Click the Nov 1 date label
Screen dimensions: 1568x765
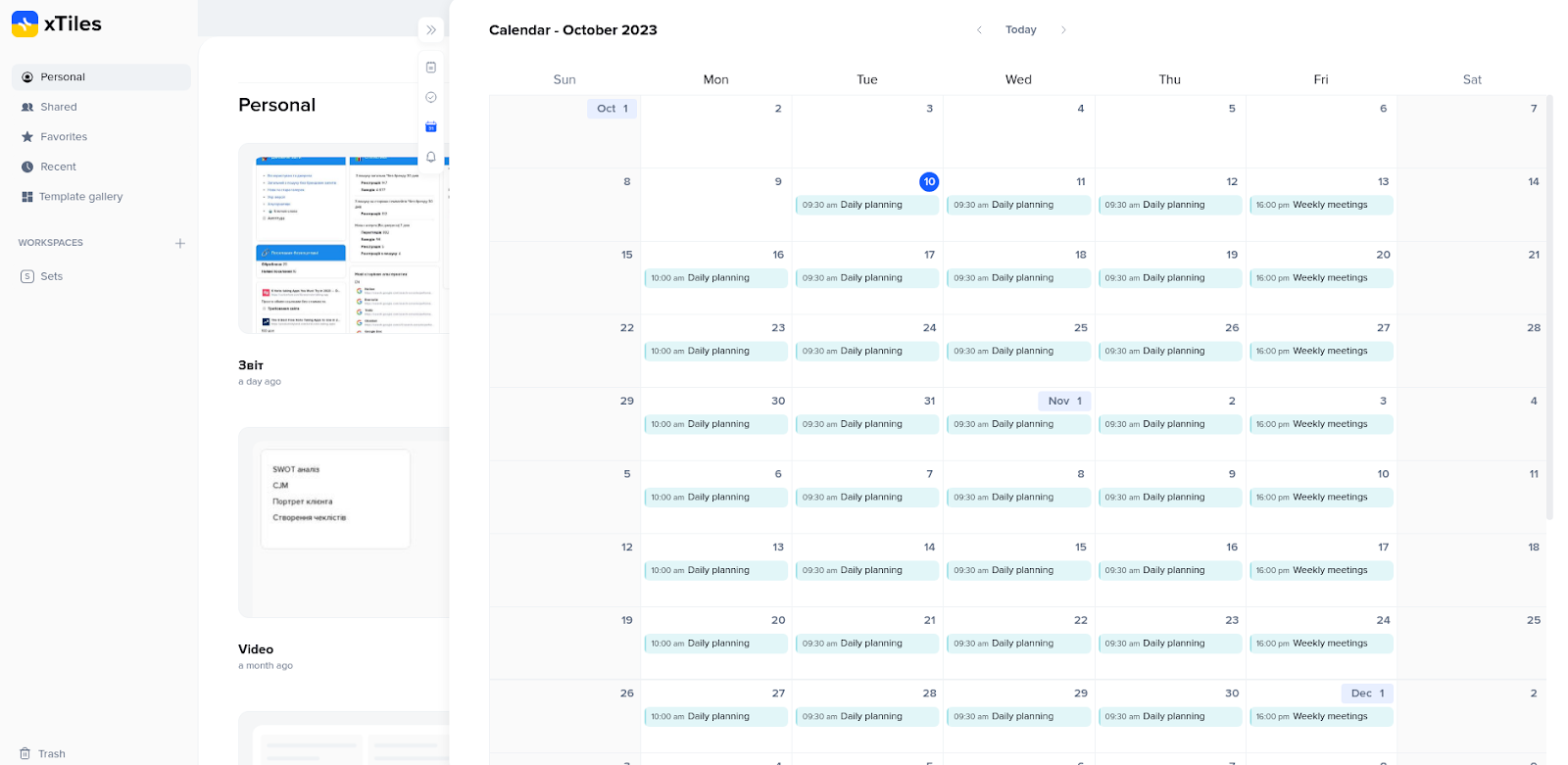[x=1064, y=401]
